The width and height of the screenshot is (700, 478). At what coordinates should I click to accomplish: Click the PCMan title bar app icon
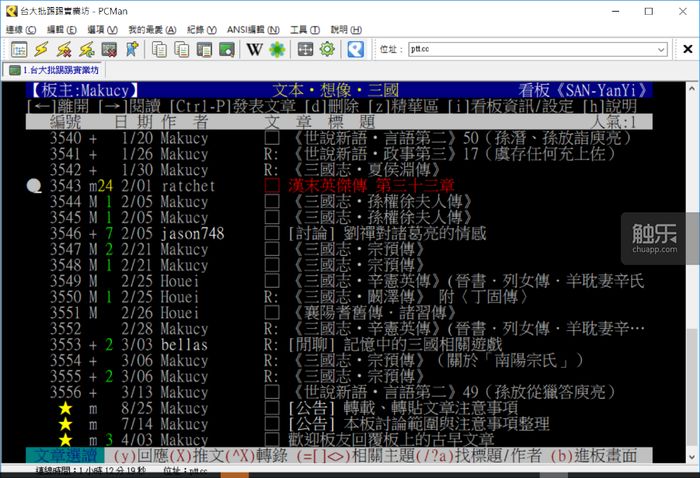coord(11,11)
